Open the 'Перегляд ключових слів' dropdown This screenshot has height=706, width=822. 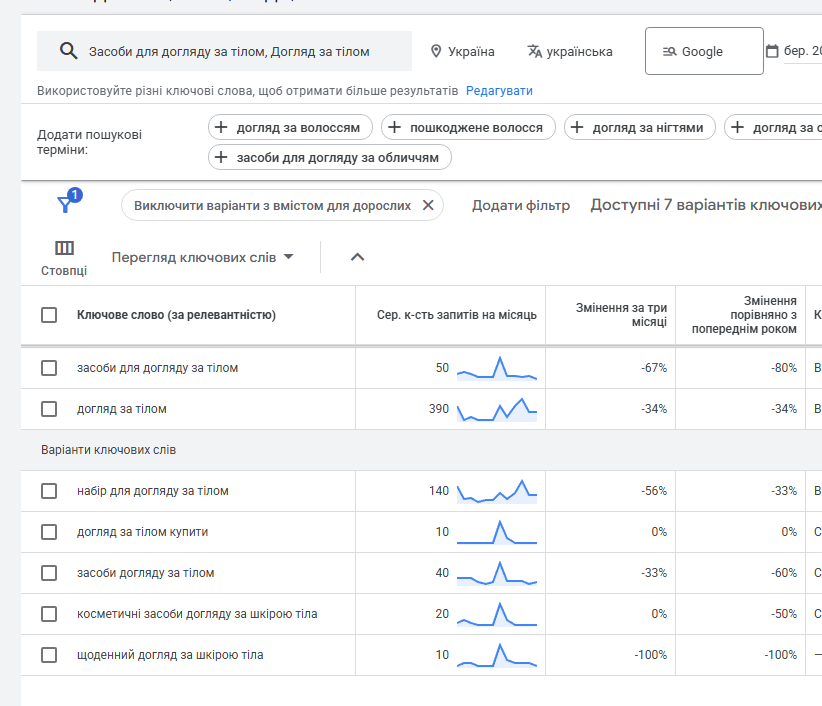[203, 257]
